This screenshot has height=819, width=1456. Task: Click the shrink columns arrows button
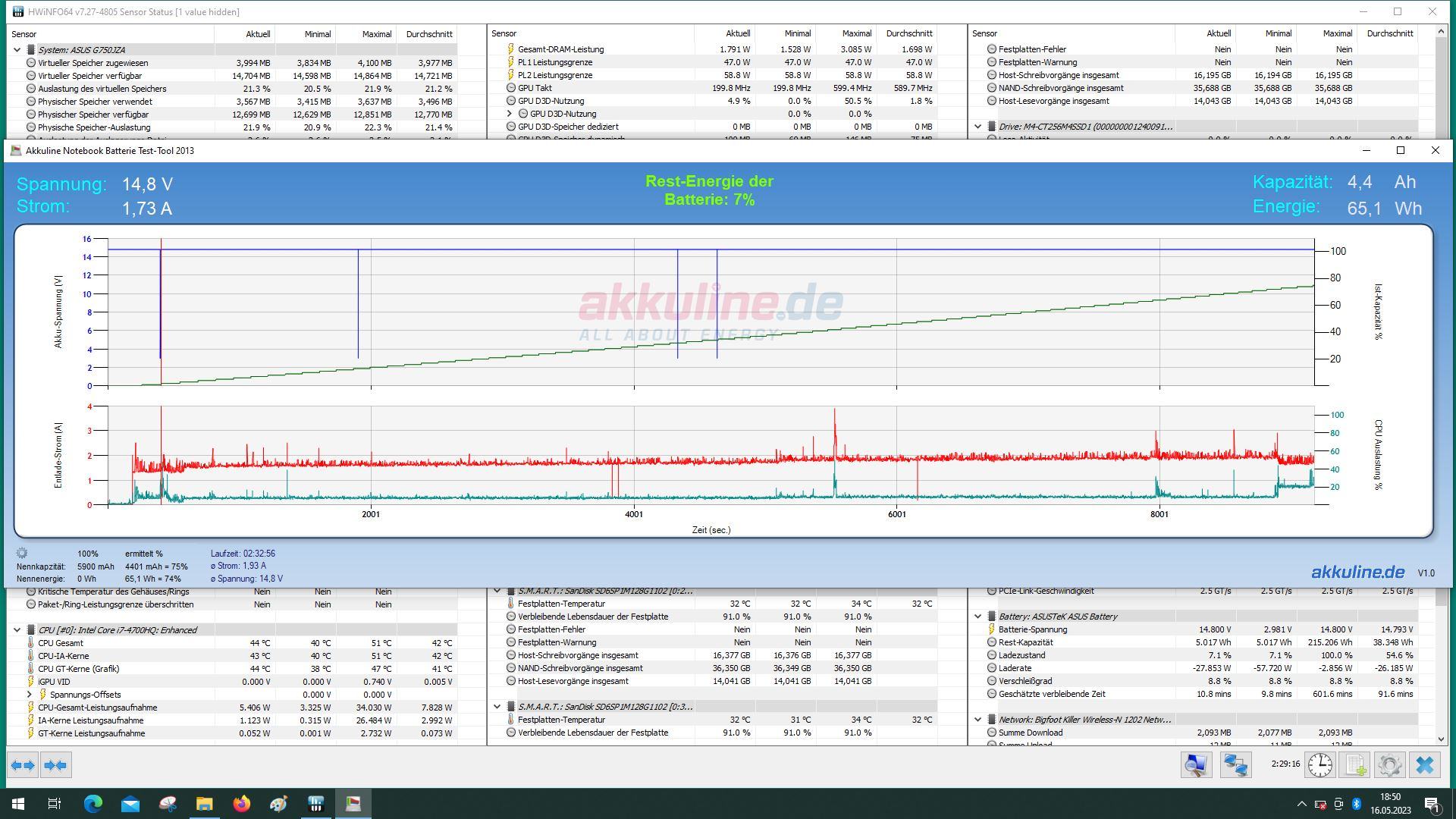pos(55,765)
